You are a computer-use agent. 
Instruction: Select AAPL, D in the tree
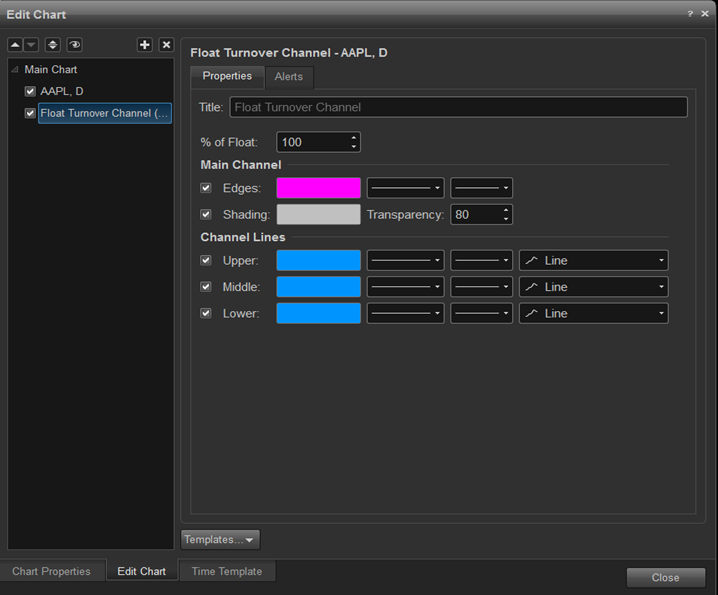tap(62, 91)
